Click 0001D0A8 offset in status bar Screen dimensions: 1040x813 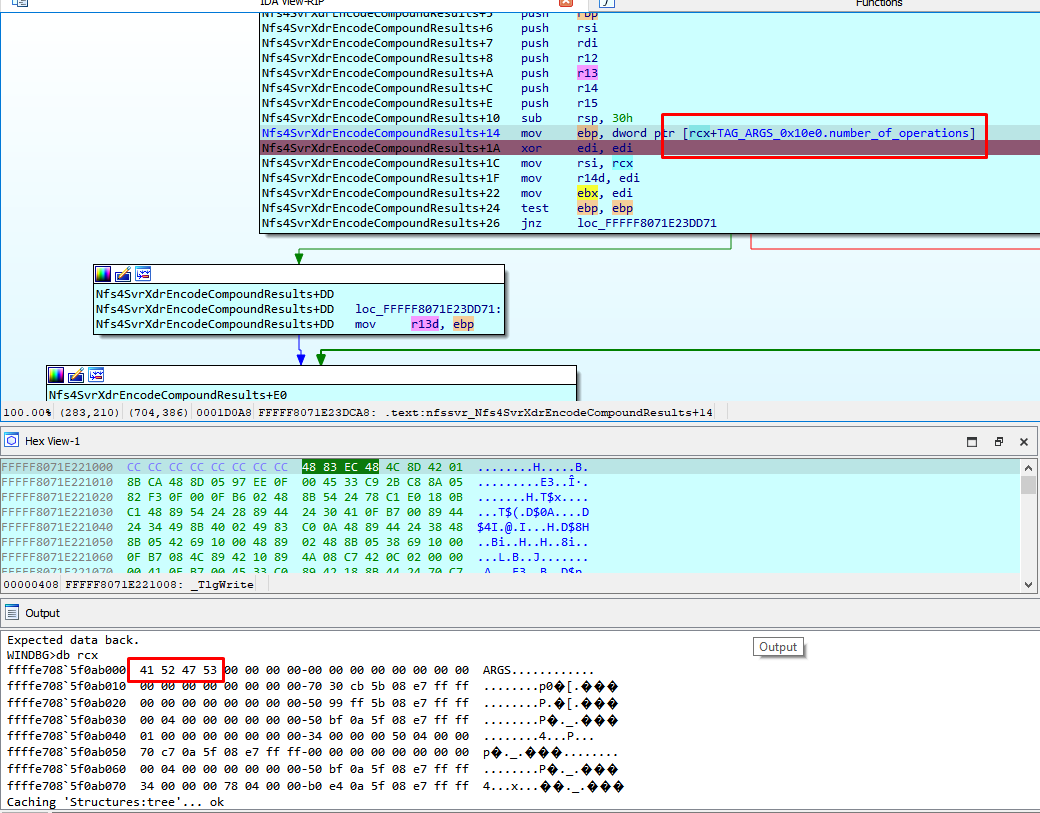(x=224, y=412)
